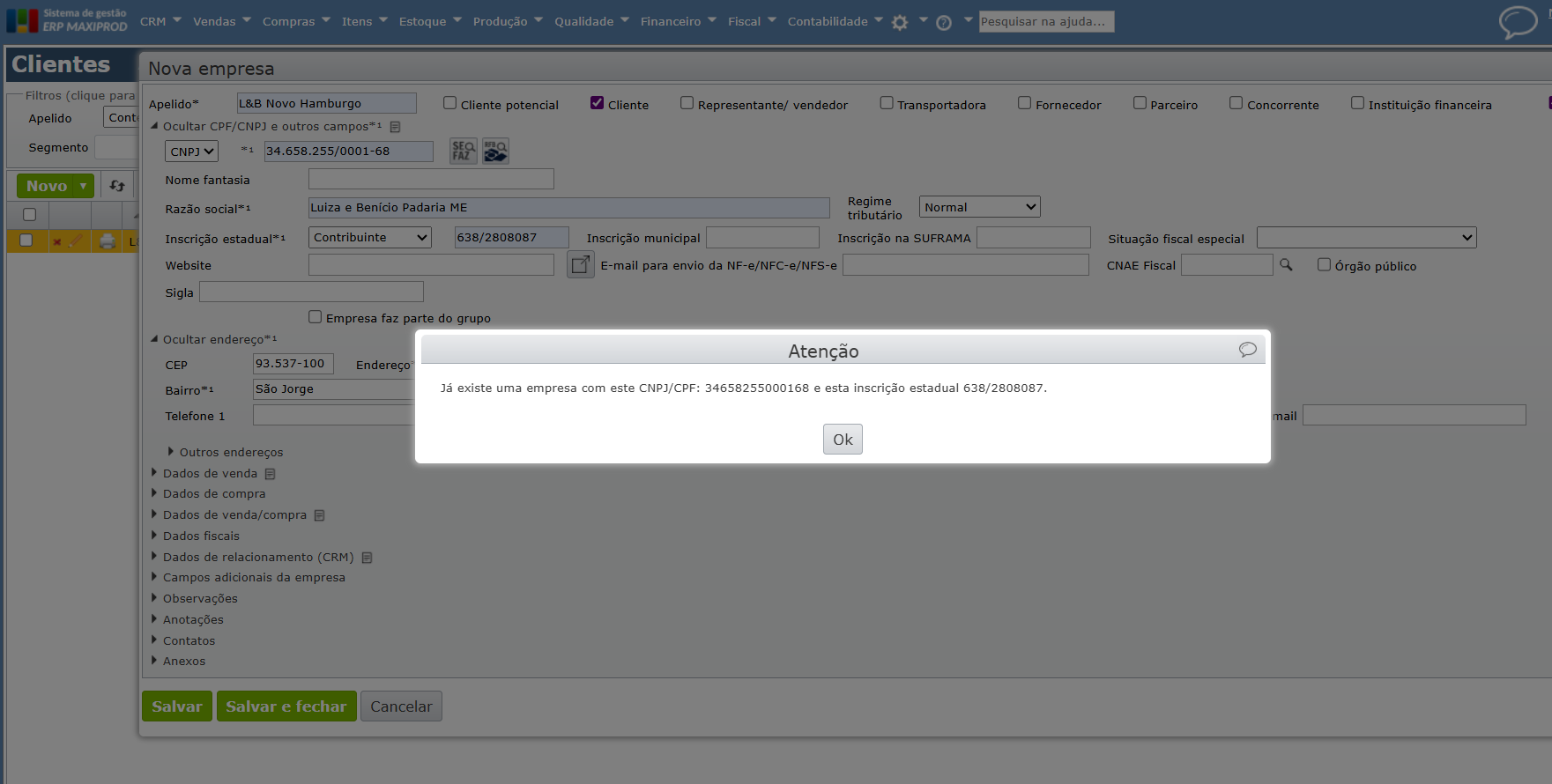This screenshot has width=1552, height=784.
Task: Click the Sigla input field
Action: tap(311, 292)
